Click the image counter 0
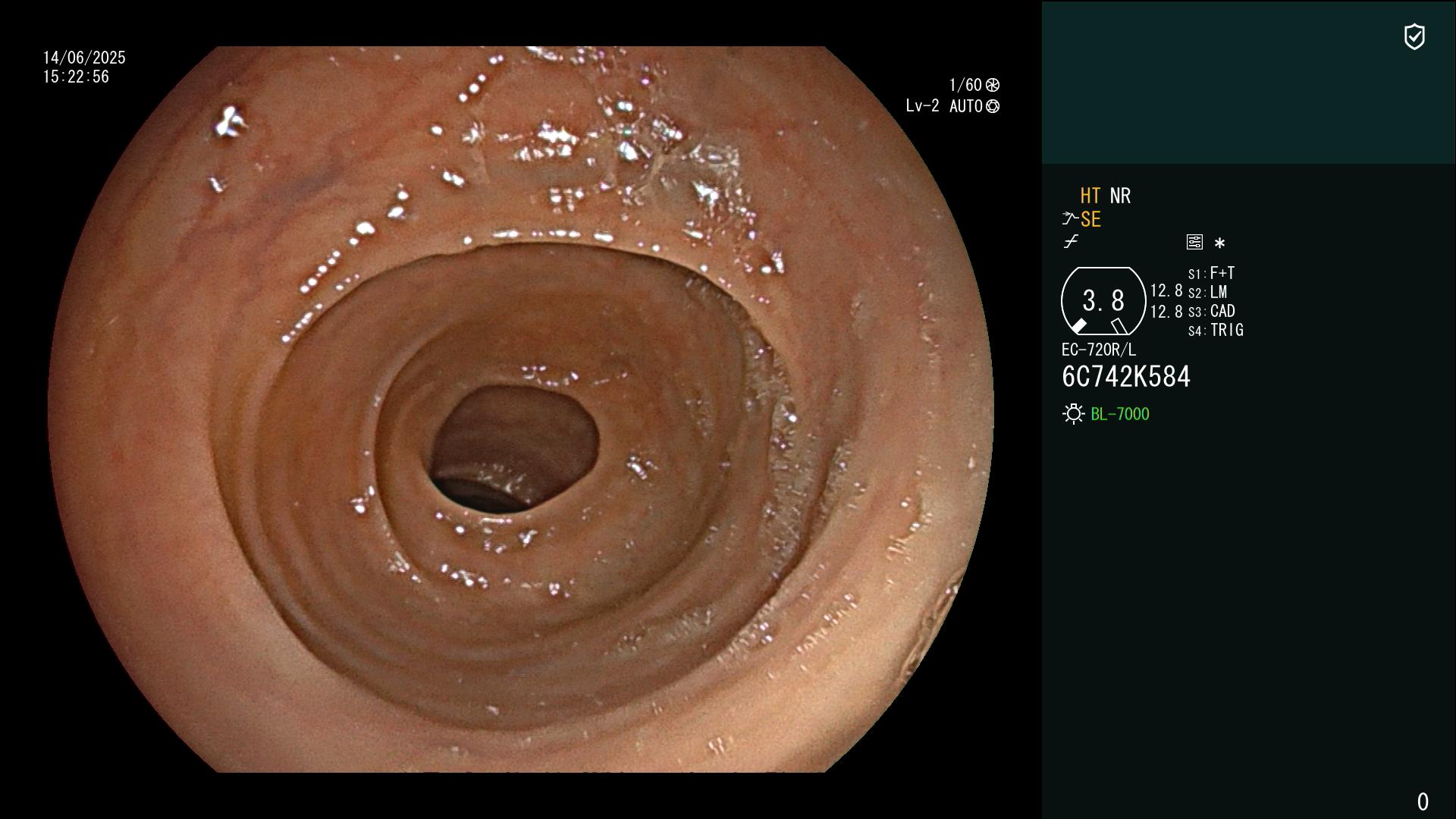1456x819 pixels. coord(1423,802)
